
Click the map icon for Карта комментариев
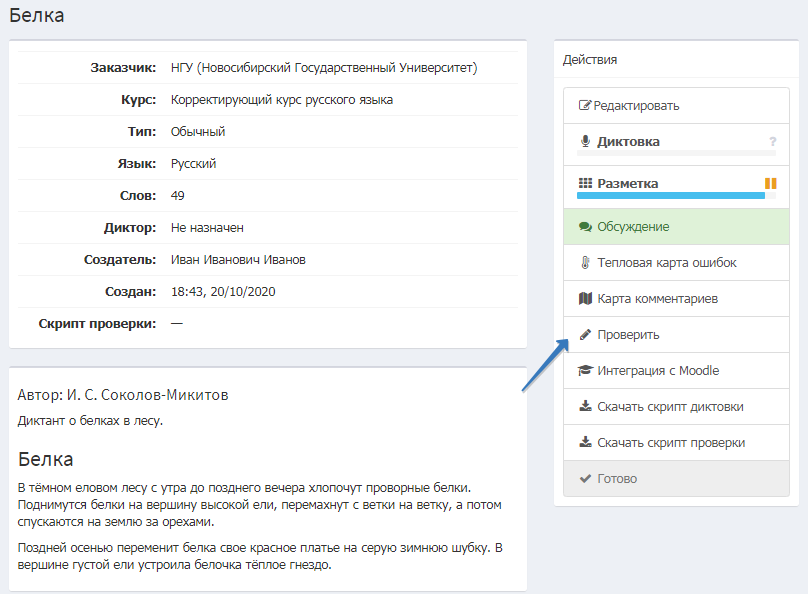(x=585, y=299)
